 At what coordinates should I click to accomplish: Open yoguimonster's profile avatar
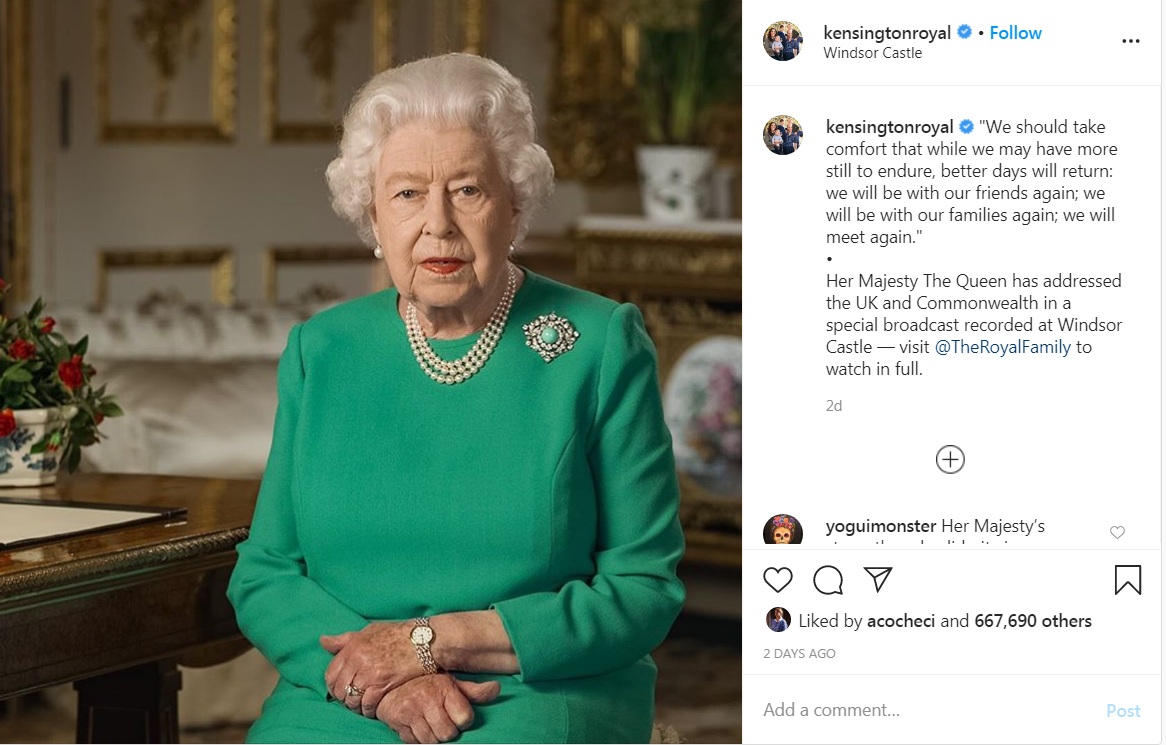(783, 531)
